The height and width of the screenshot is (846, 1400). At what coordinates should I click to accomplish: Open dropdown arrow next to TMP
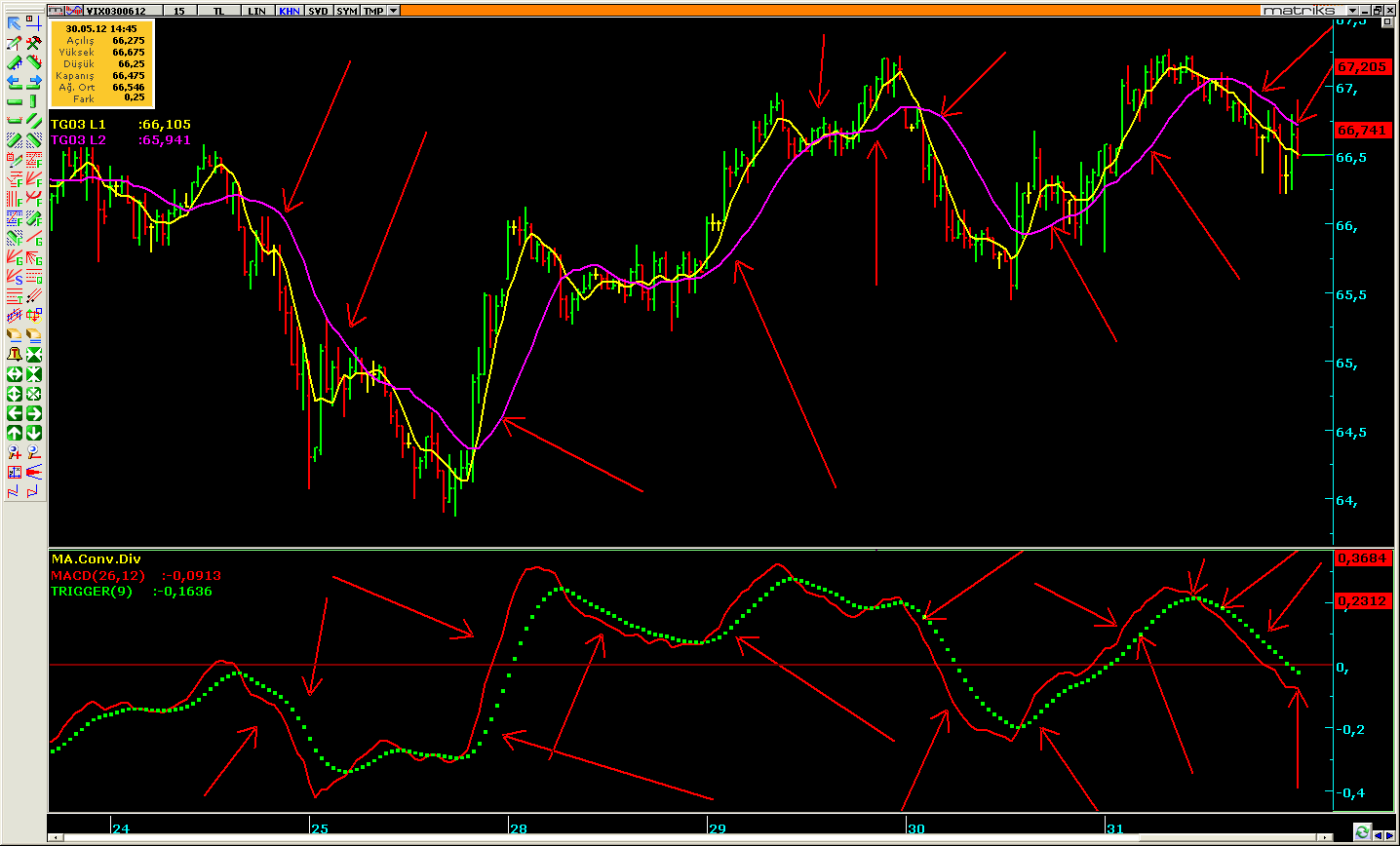click(x=393, y=11)
